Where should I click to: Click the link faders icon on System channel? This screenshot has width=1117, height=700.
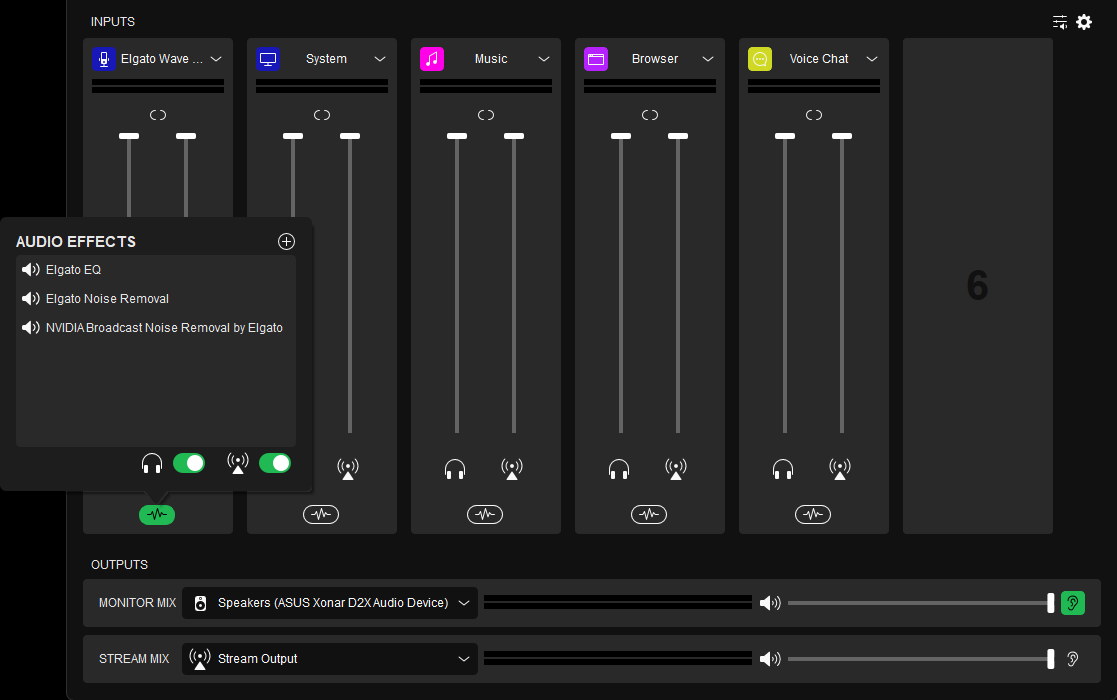coord(322,115)
